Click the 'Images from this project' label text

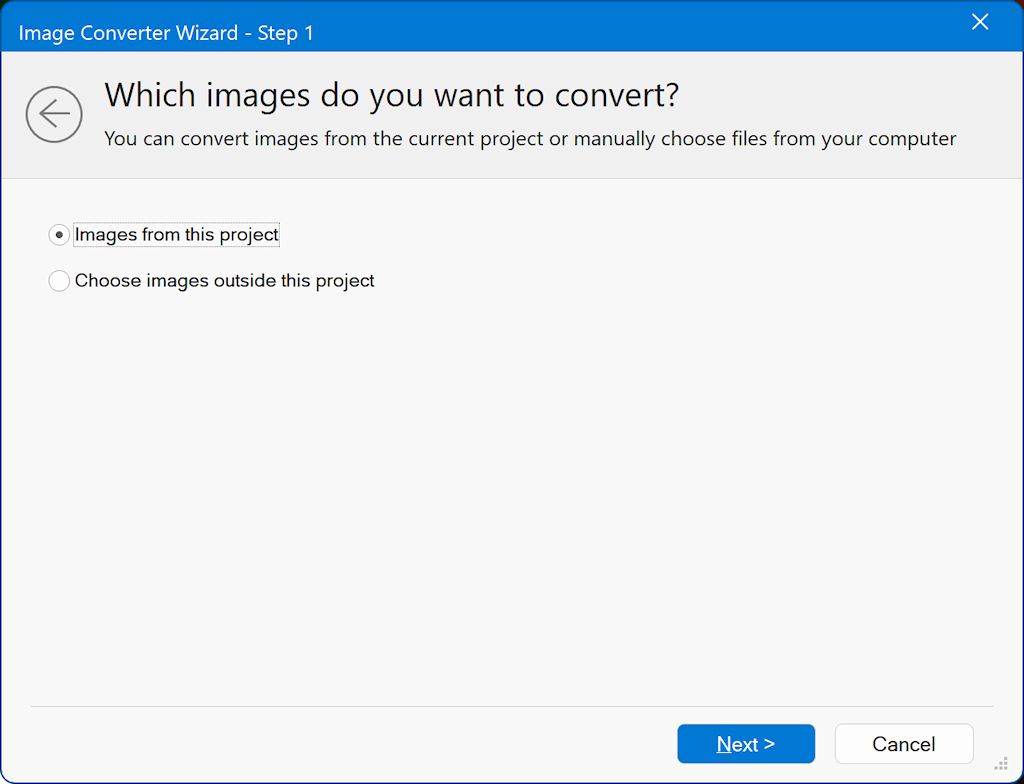click(177, 235)
